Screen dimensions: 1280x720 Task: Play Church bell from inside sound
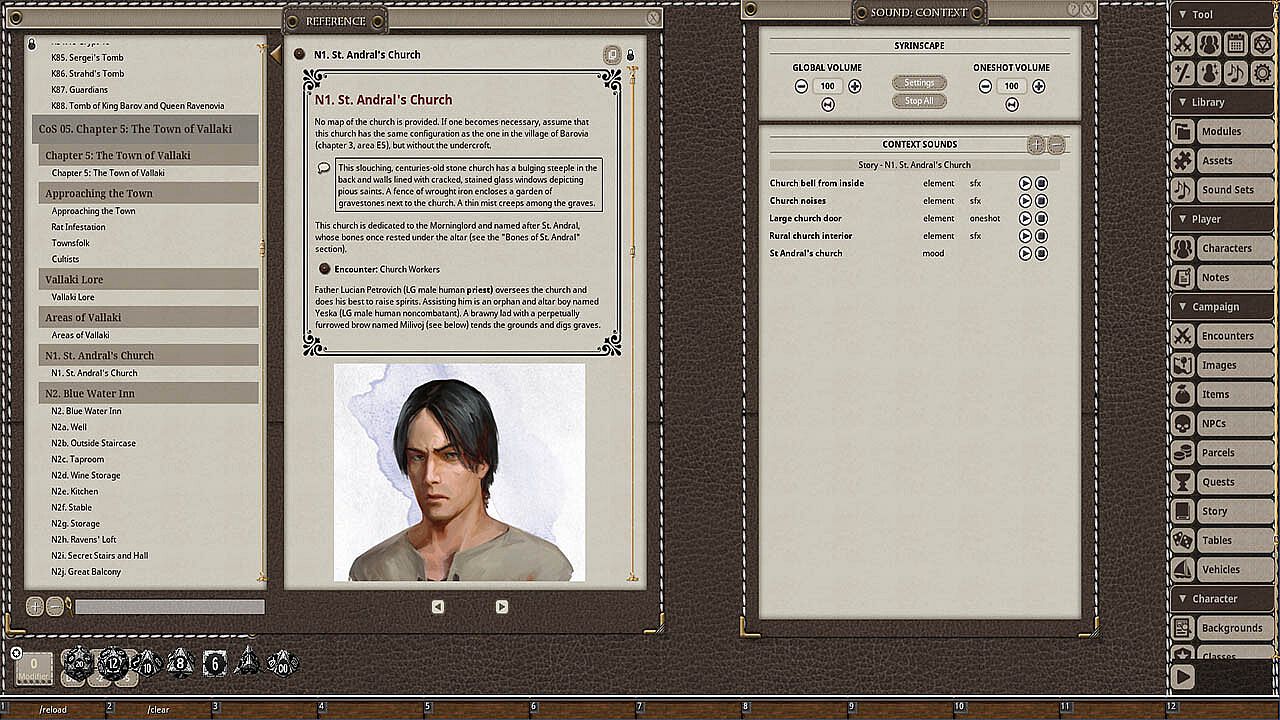click(1025, 184)
